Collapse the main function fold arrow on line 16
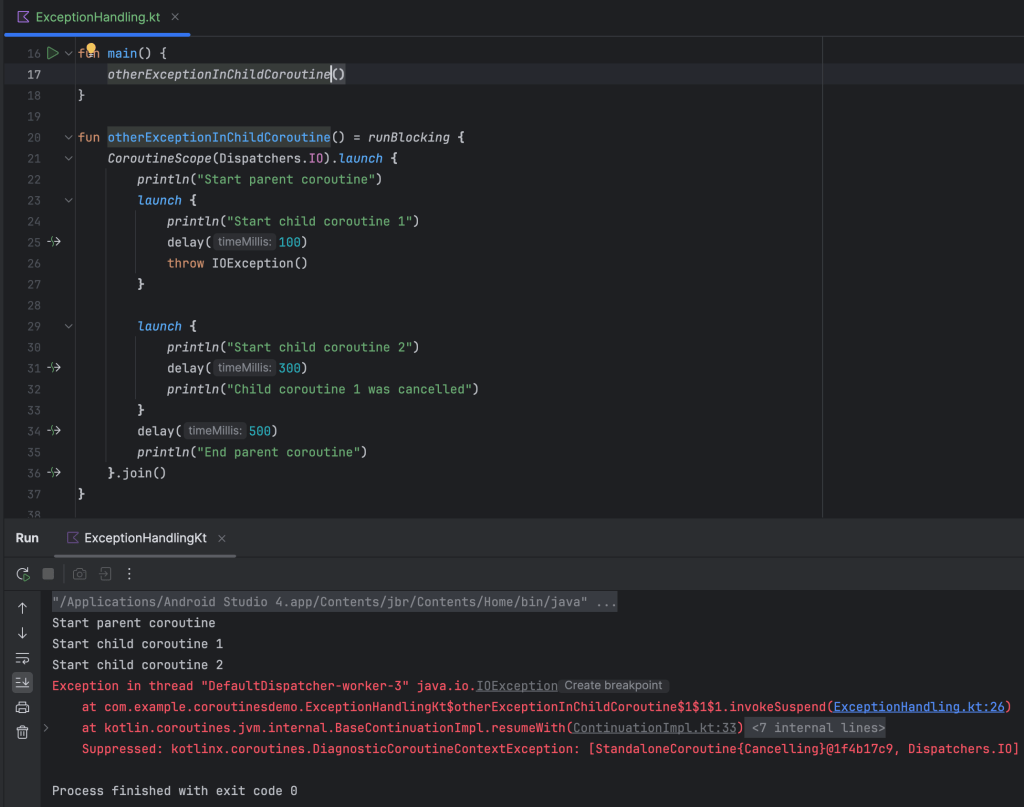This screenshot has height=807, width=1024. coord(68,53)
